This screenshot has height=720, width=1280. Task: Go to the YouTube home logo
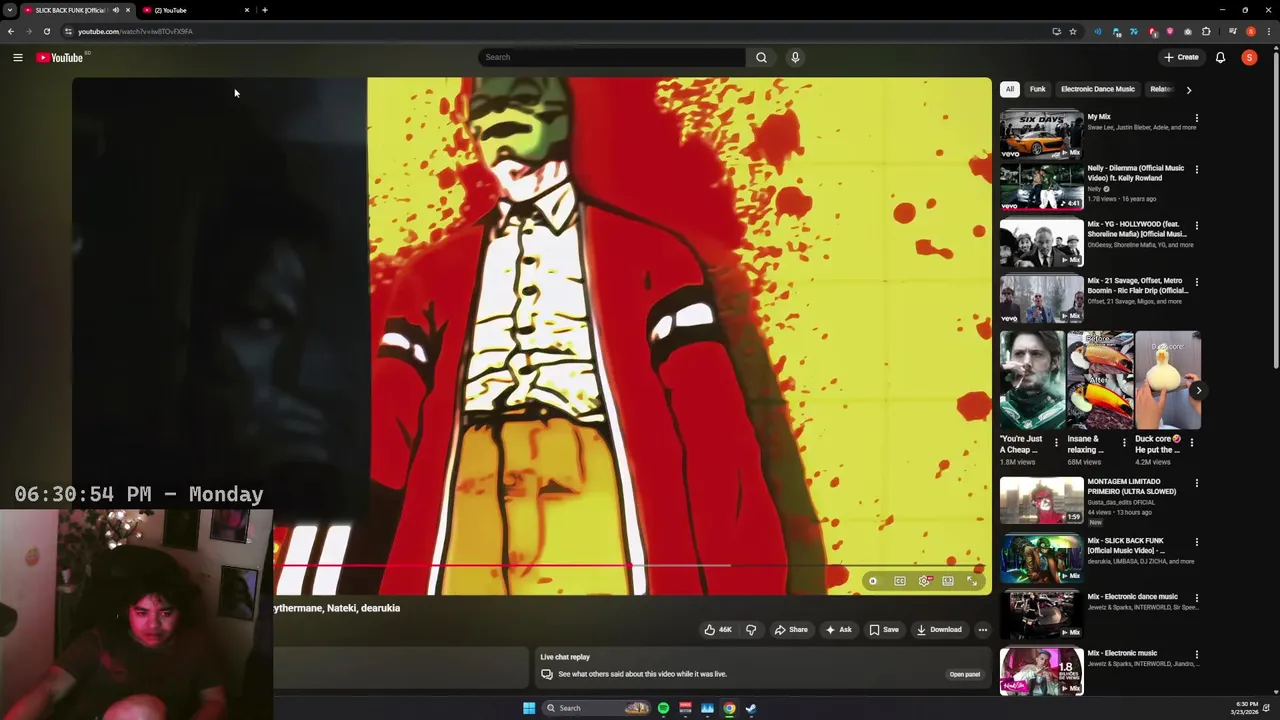pos(60,58)
